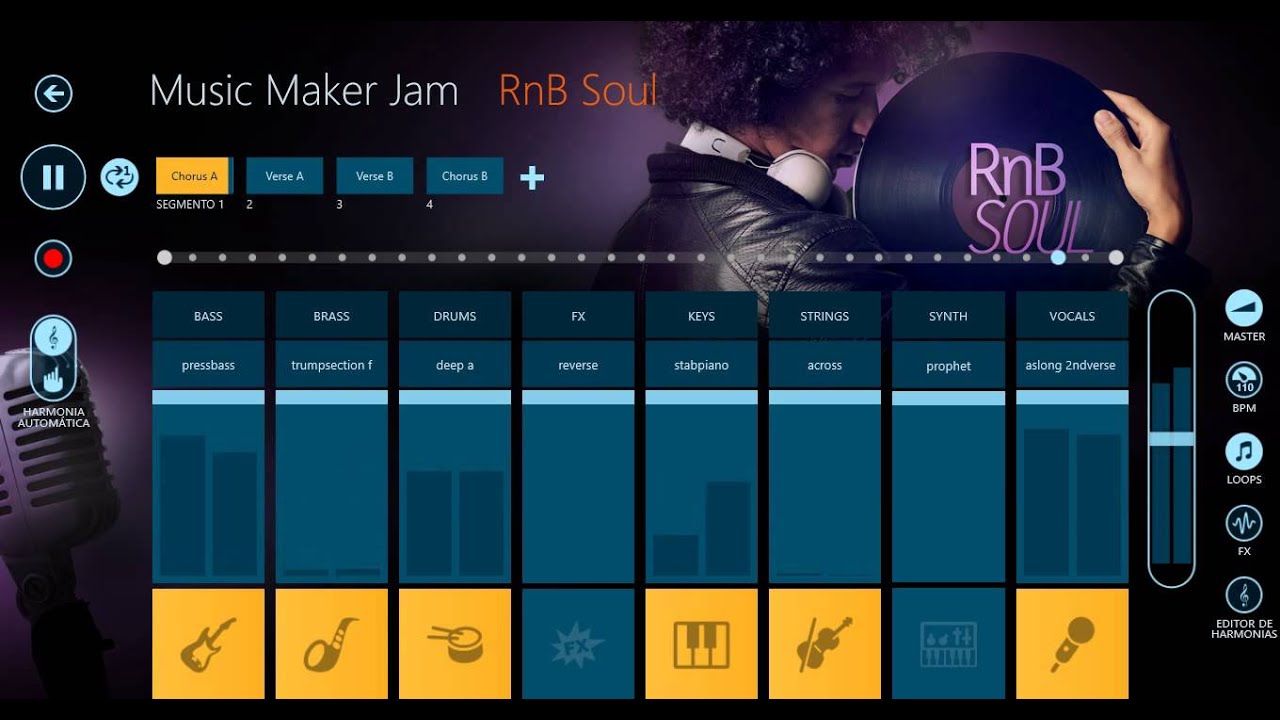The width and height of the screenshot is (1280, 720).
Task: Open the BPM tempo setting
Action: (x=1244, y=380)
